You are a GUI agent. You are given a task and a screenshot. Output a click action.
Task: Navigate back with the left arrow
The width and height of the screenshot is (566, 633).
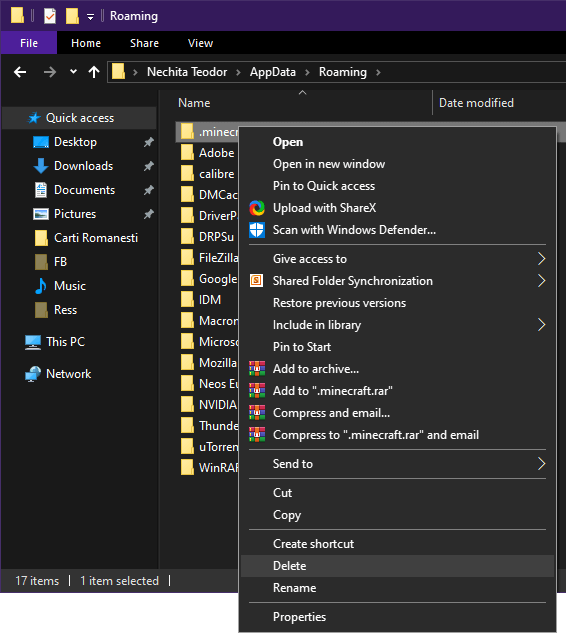[20, 72]
